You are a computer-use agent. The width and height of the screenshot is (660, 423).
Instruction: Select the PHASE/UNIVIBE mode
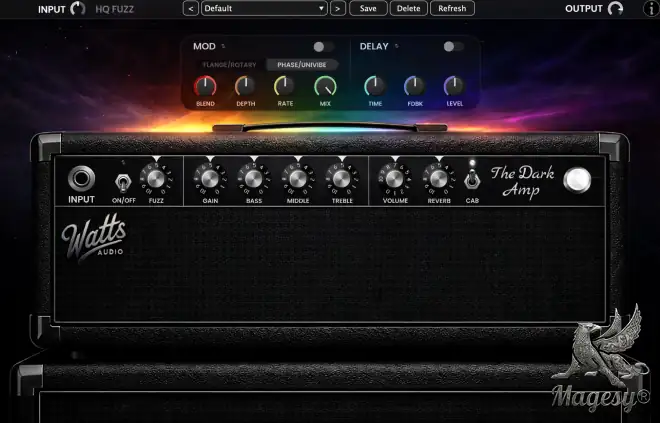[302, 65]
